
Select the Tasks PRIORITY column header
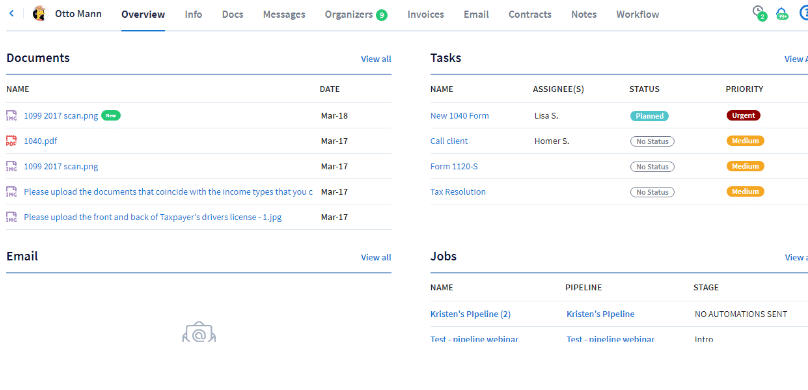click(744, 89)
